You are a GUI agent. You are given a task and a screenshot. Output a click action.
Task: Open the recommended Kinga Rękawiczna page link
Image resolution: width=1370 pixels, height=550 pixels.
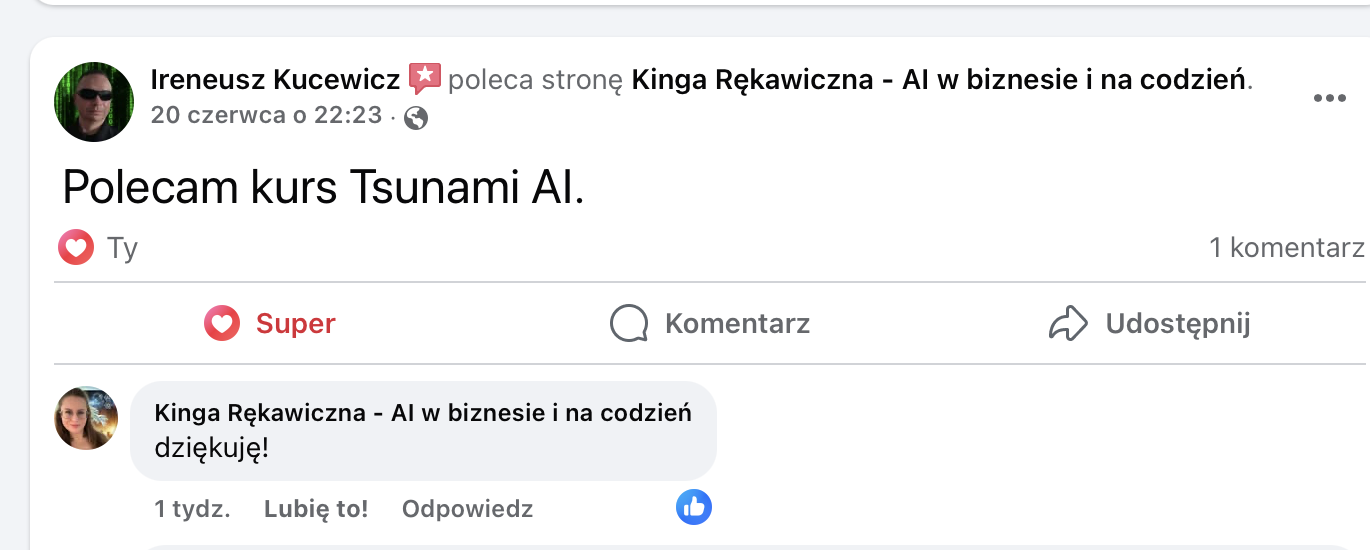pos(940,79)
